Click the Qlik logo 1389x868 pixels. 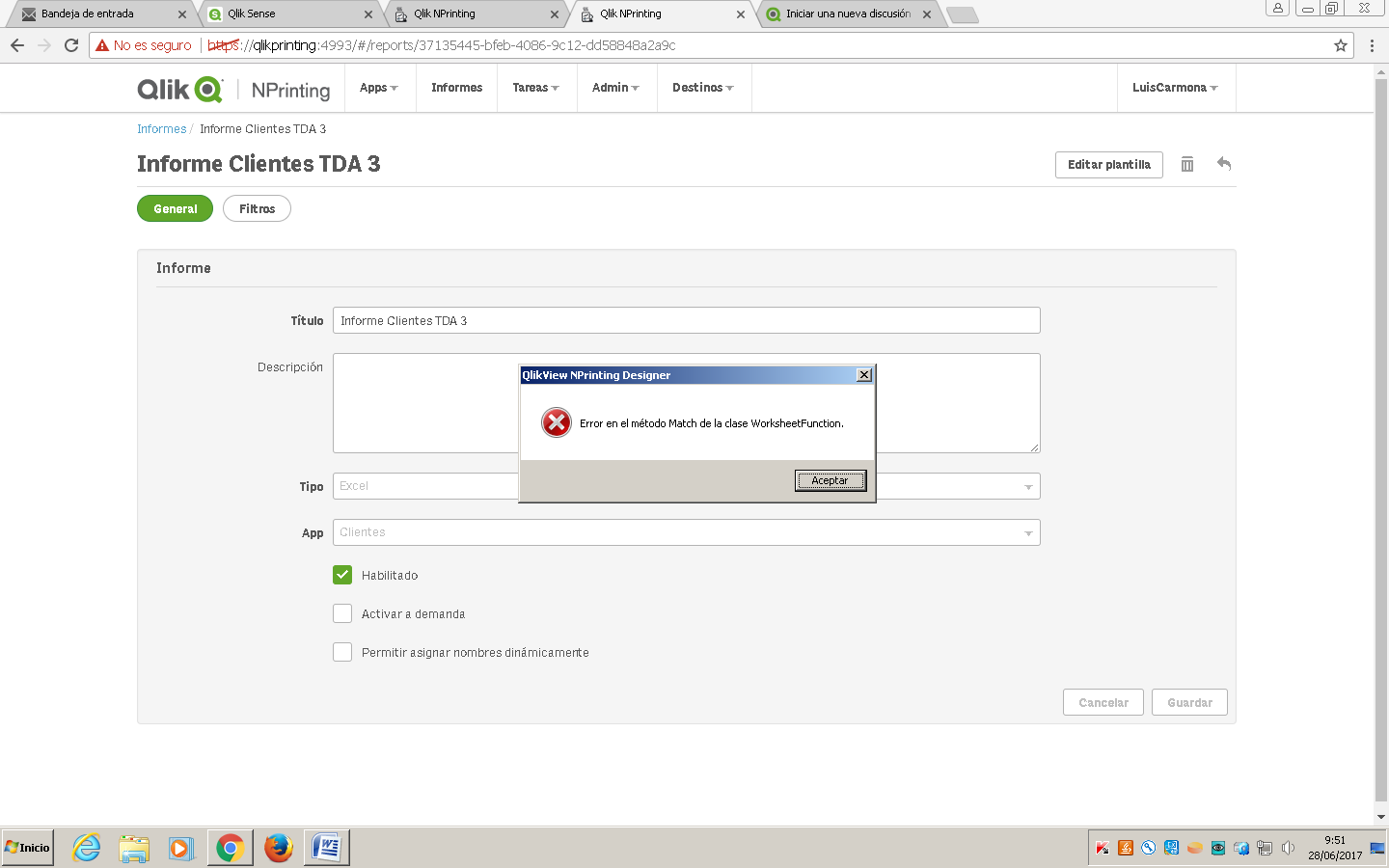[180, 90]
